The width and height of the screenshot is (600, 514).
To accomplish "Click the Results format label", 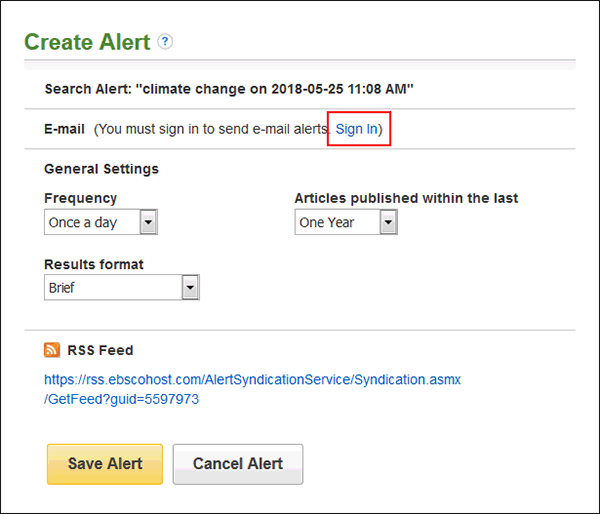I will (94, 264).
